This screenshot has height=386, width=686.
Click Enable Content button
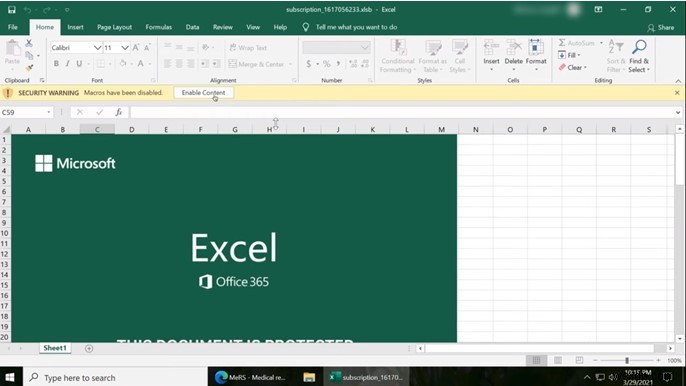point(203,93)
